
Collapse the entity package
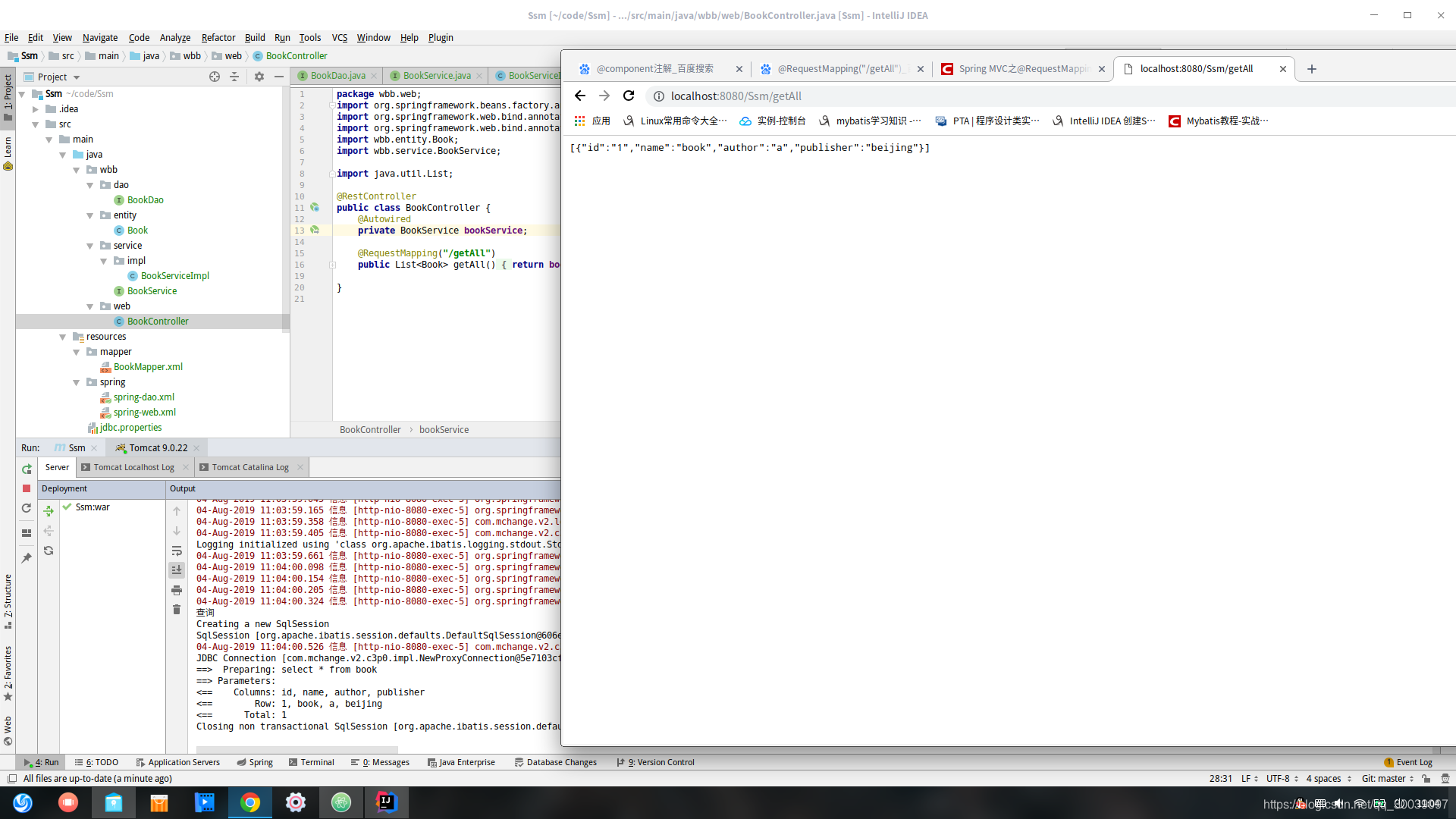coord(89,215)
